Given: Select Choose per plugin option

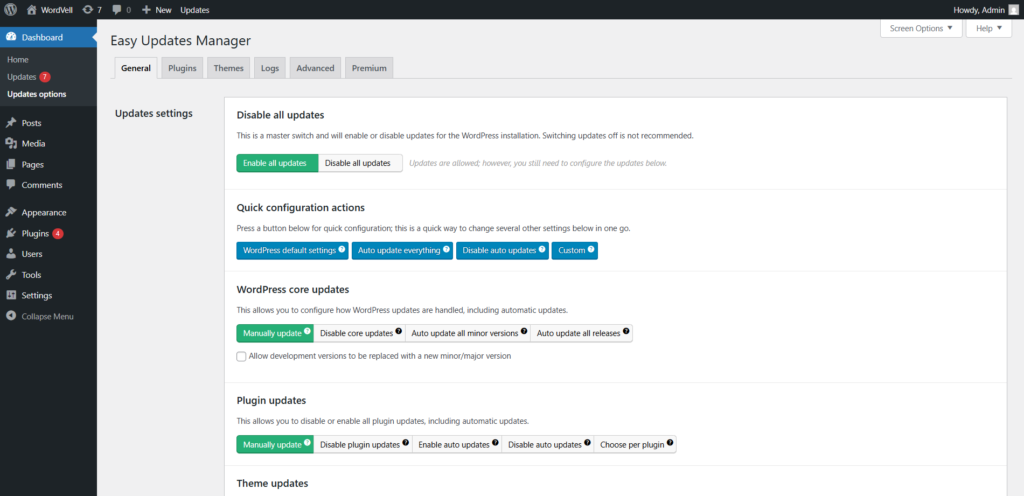Looking at the screenshot, I should pyautogui.click(x=635, y=444).
